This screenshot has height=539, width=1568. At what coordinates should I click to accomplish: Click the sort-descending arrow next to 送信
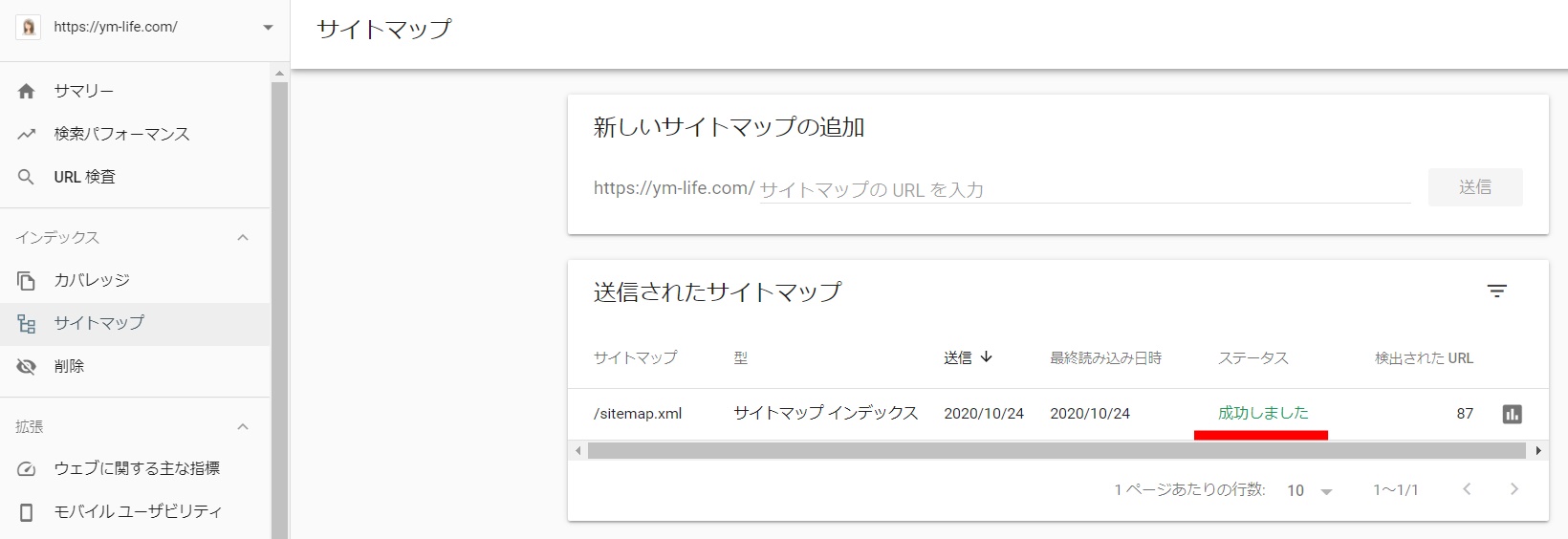987,356
